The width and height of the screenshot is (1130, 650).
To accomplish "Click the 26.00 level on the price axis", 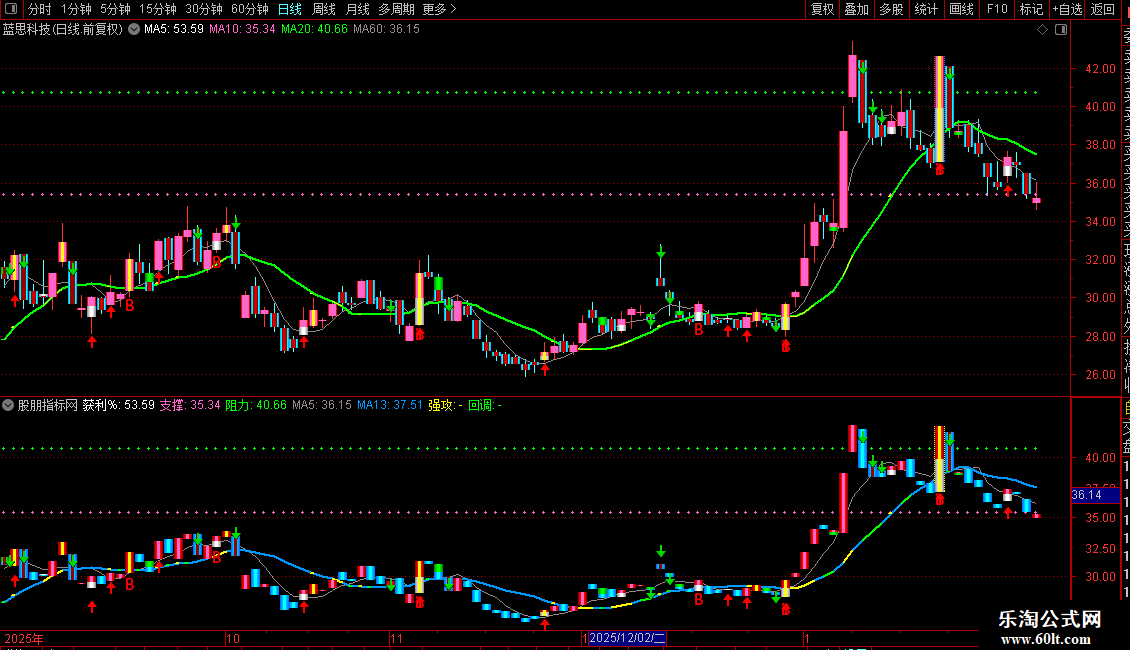I will pos(1100,375).
